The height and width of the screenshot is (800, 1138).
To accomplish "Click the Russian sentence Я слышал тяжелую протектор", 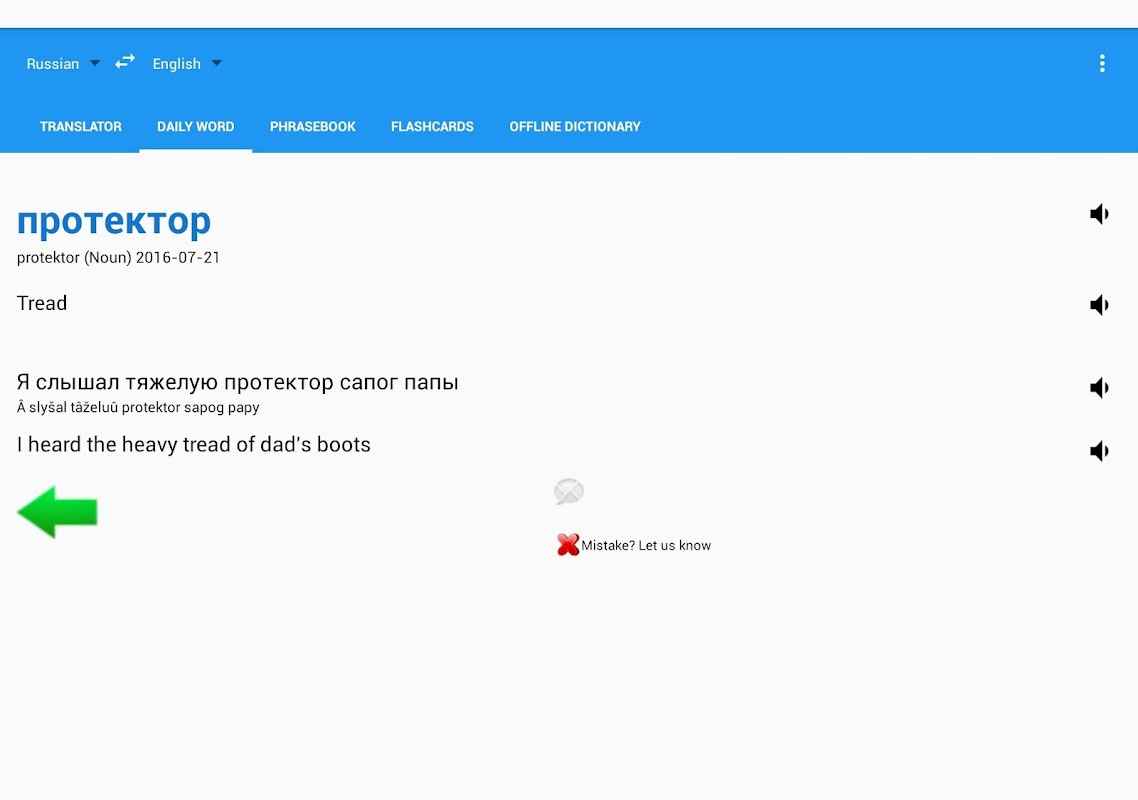I will click(x=237, y=383).
